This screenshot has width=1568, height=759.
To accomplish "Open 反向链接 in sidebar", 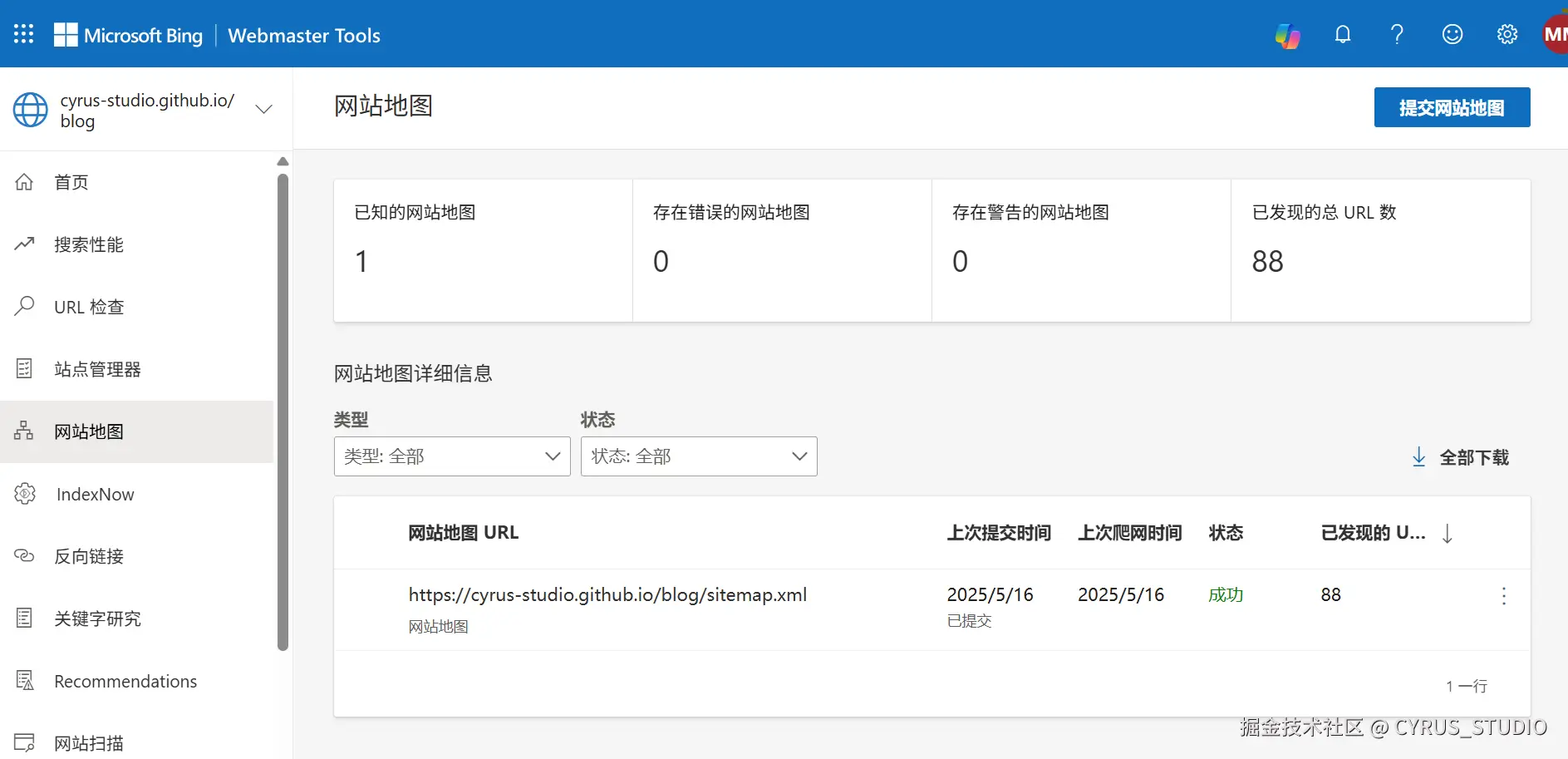I will [x=137, y=556].
